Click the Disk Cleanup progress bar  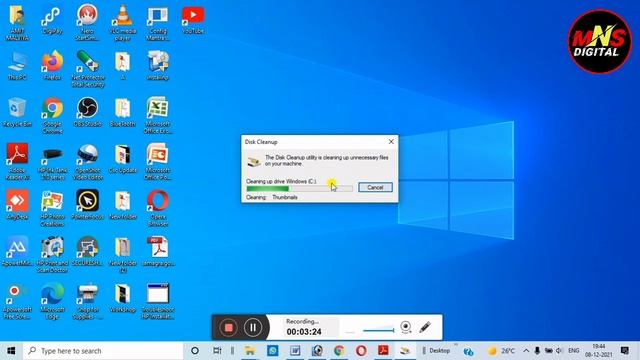[x=300, y=189]
